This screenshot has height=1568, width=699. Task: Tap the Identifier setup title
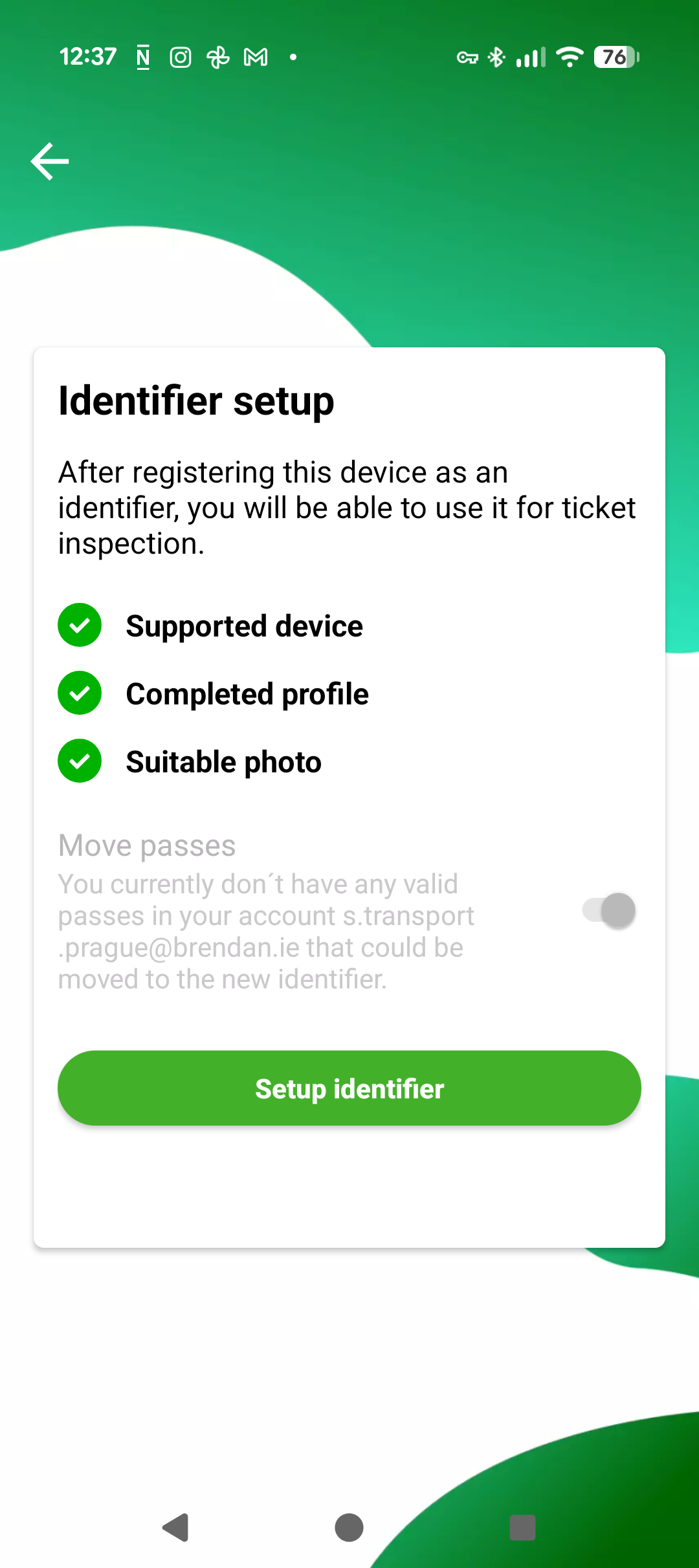click(196, 401)
